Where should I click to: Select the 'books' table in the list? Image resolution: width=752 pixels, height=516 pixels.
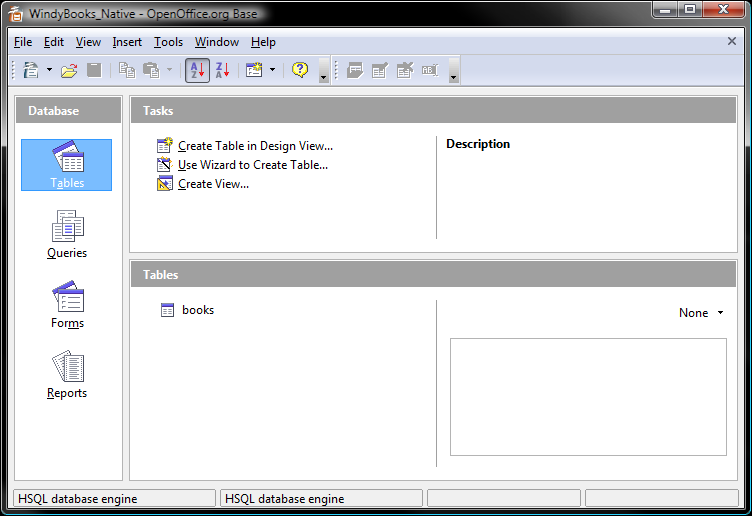pyautogui.click(x=197, y=310)
